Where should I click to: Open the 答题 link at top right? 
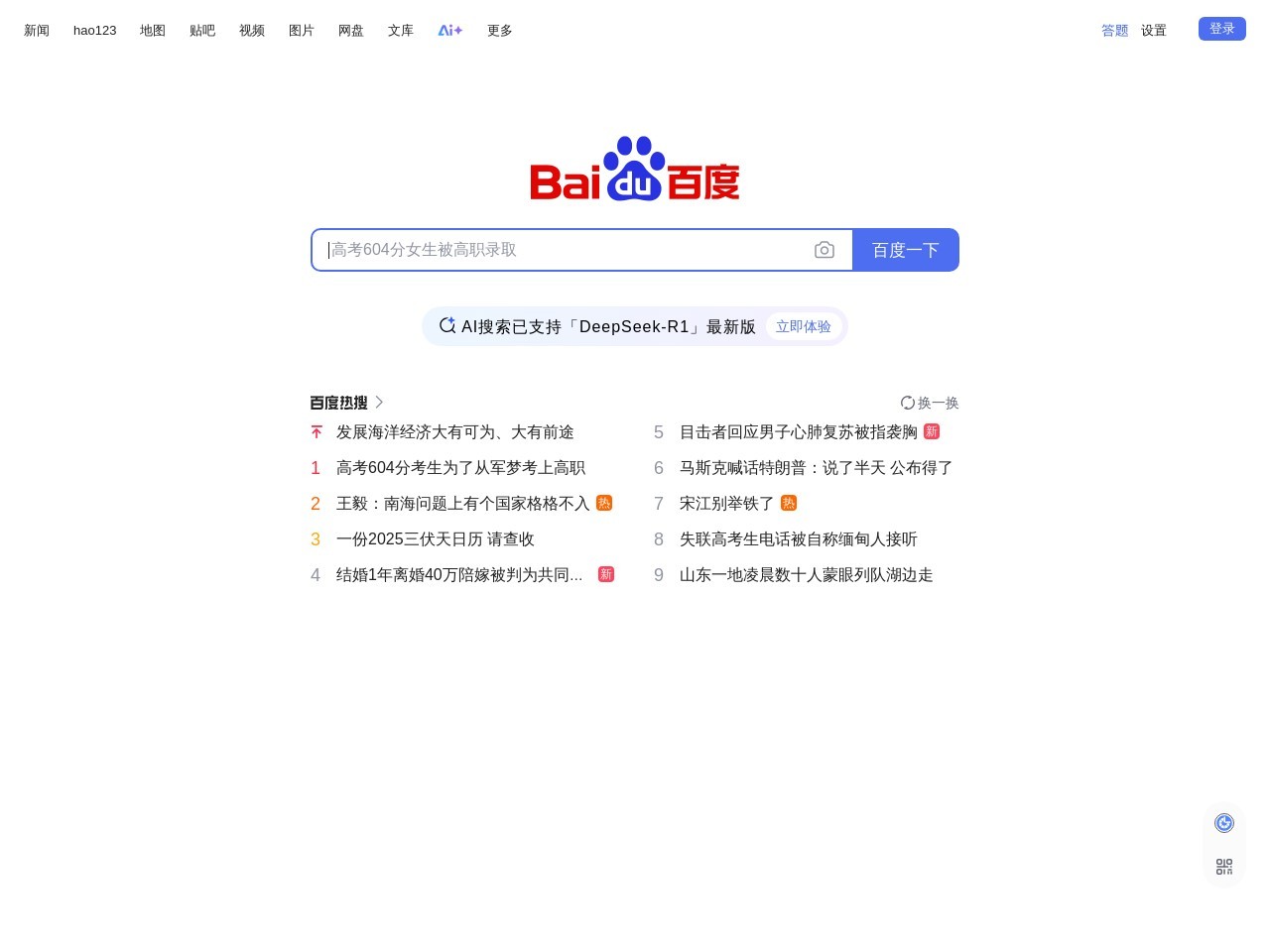coord(1114,31)
